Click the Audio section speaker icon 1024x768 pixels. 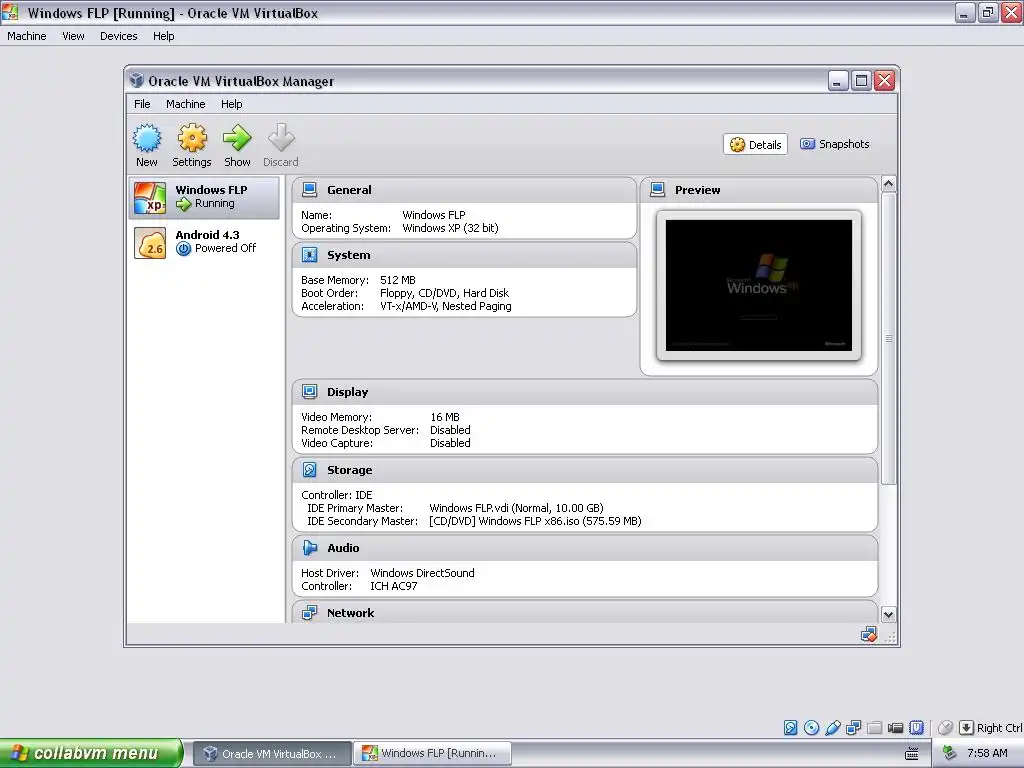[x=310, y=548]
